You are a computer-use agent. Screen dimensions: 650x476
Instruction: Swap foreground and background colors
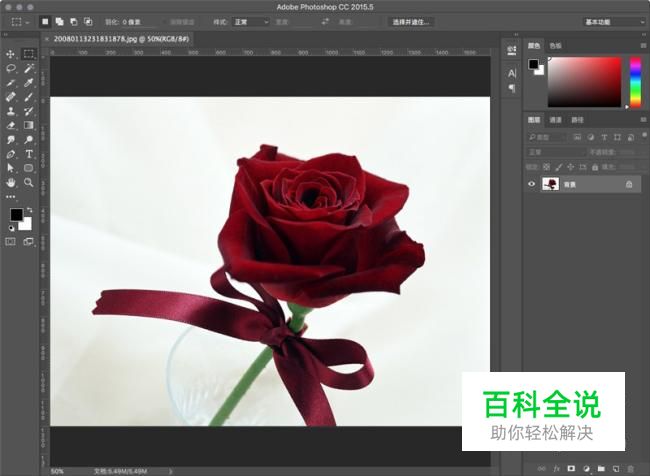pos(29,208)
